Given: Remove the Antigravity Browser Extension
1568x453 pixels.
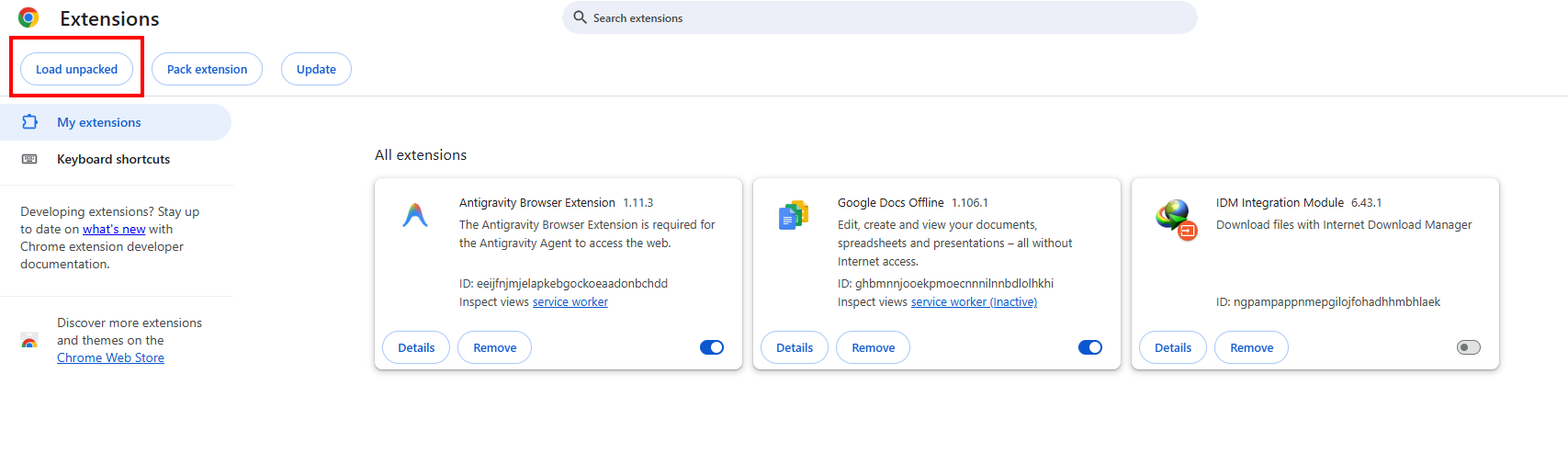Looking at the screenshot, I should pos(495,347).
